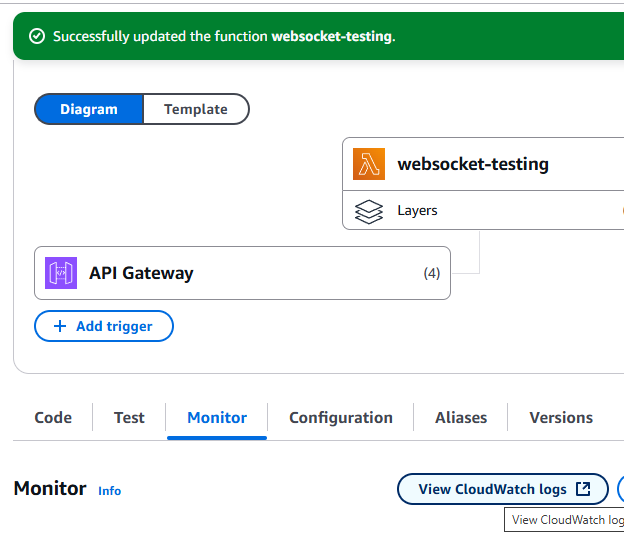Click View CloudWatch logs button
The image size is (624, 546).
503,489
